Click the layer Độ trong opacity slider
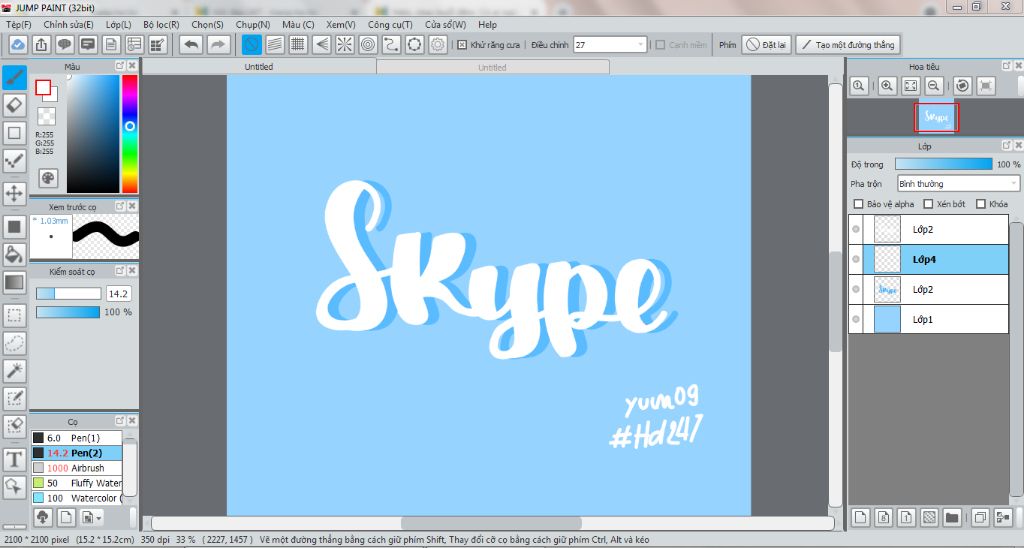 [x=944, y=164]
